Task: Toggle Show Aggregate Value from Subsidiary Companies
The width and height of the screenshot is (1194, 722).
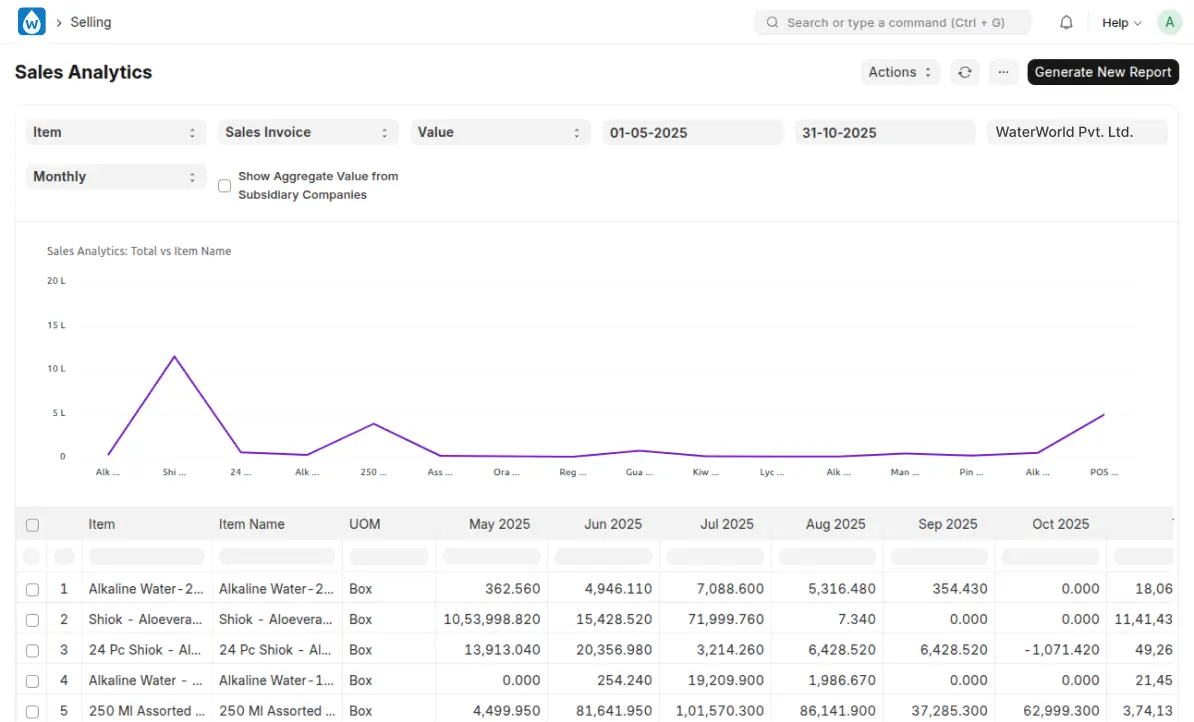Action: [x=225, y=186]
